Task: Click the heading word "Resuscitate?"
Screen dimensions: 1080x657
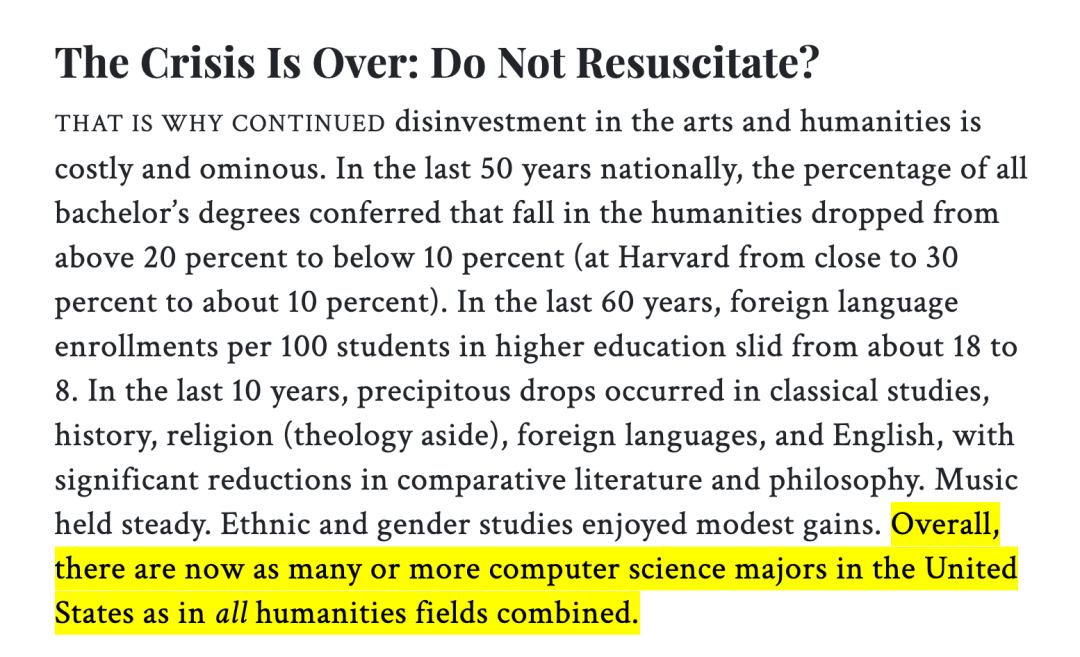Action: pos(697,63)
